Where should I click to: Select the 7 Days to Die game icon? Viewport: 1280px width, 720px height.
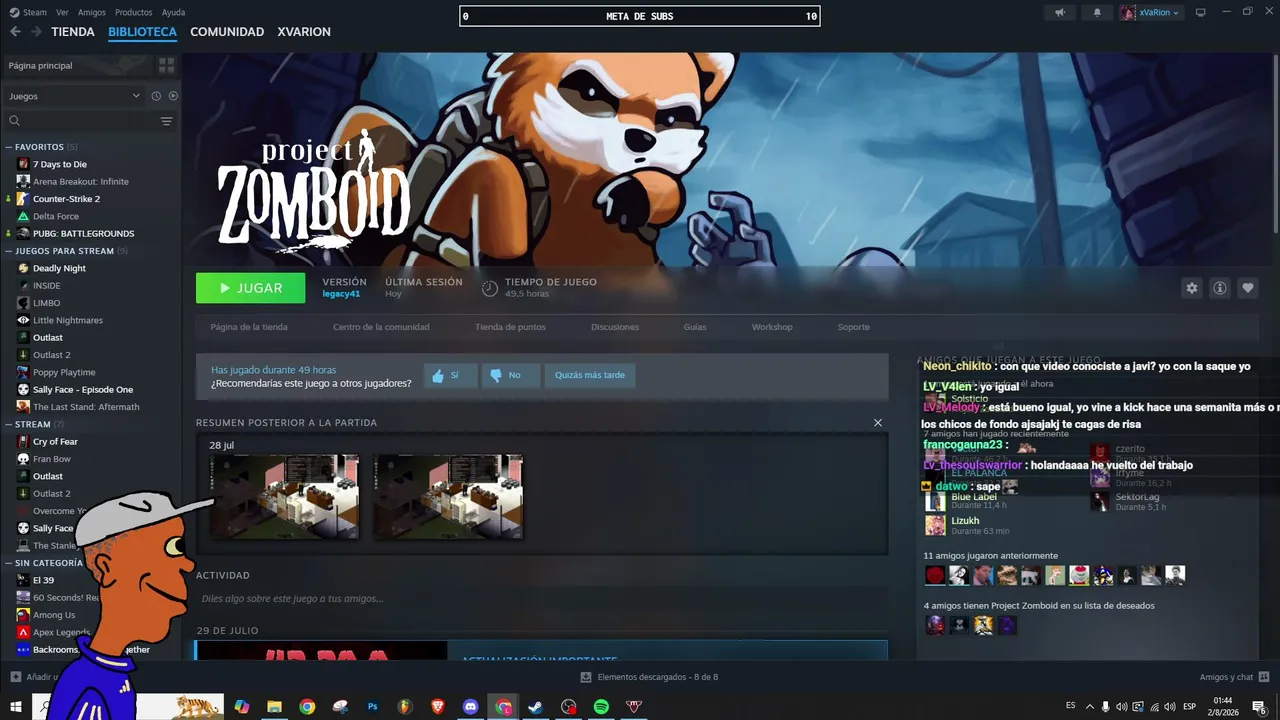coord(23,164)
